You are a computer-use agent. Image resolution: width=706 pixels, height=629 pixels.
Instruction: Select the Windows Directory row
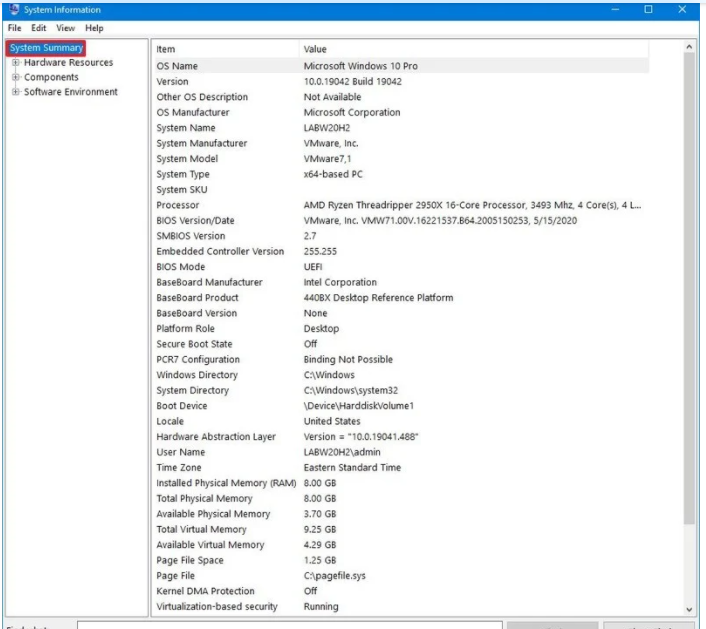click(x=401, y=375)
